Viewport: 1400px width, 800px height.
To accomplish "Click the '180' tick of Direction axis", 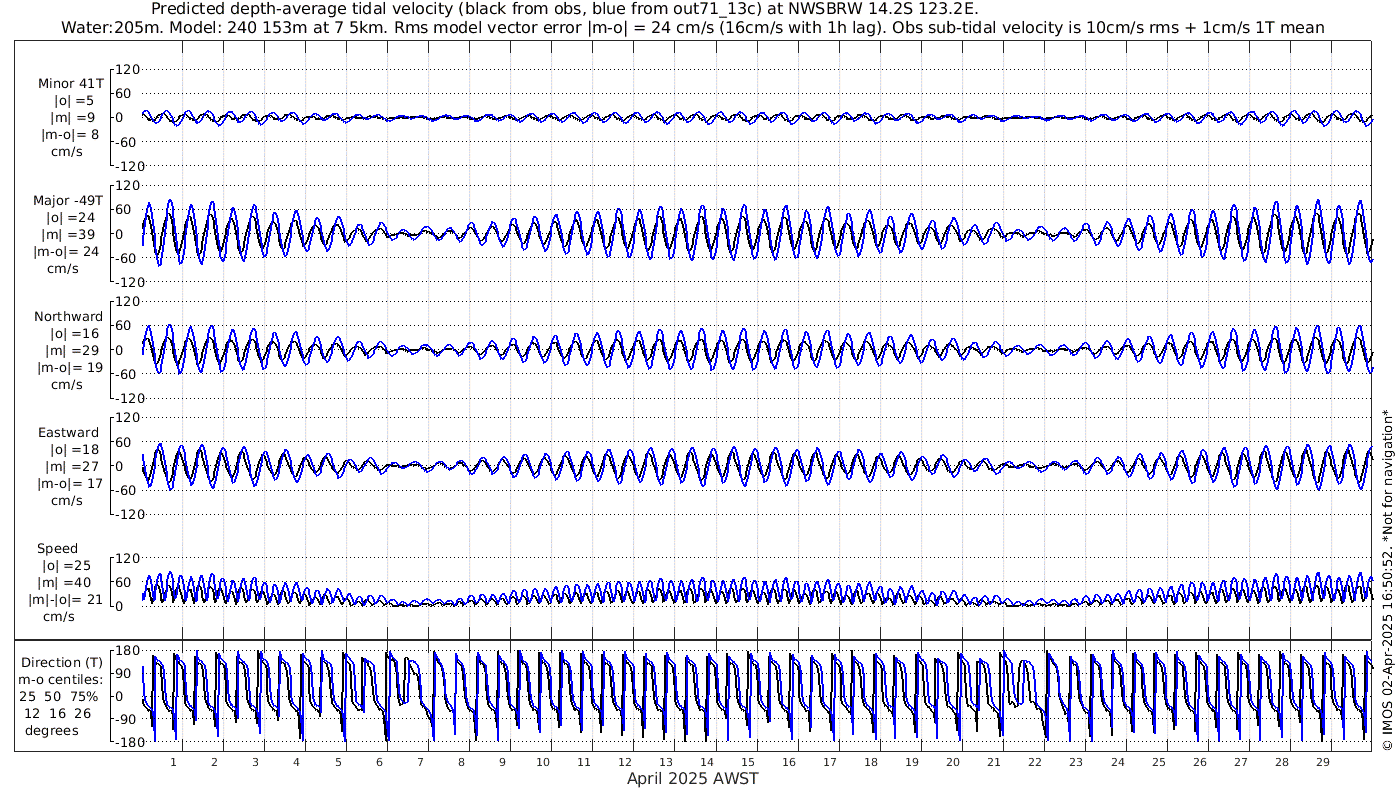I will (x=126, y=651).
